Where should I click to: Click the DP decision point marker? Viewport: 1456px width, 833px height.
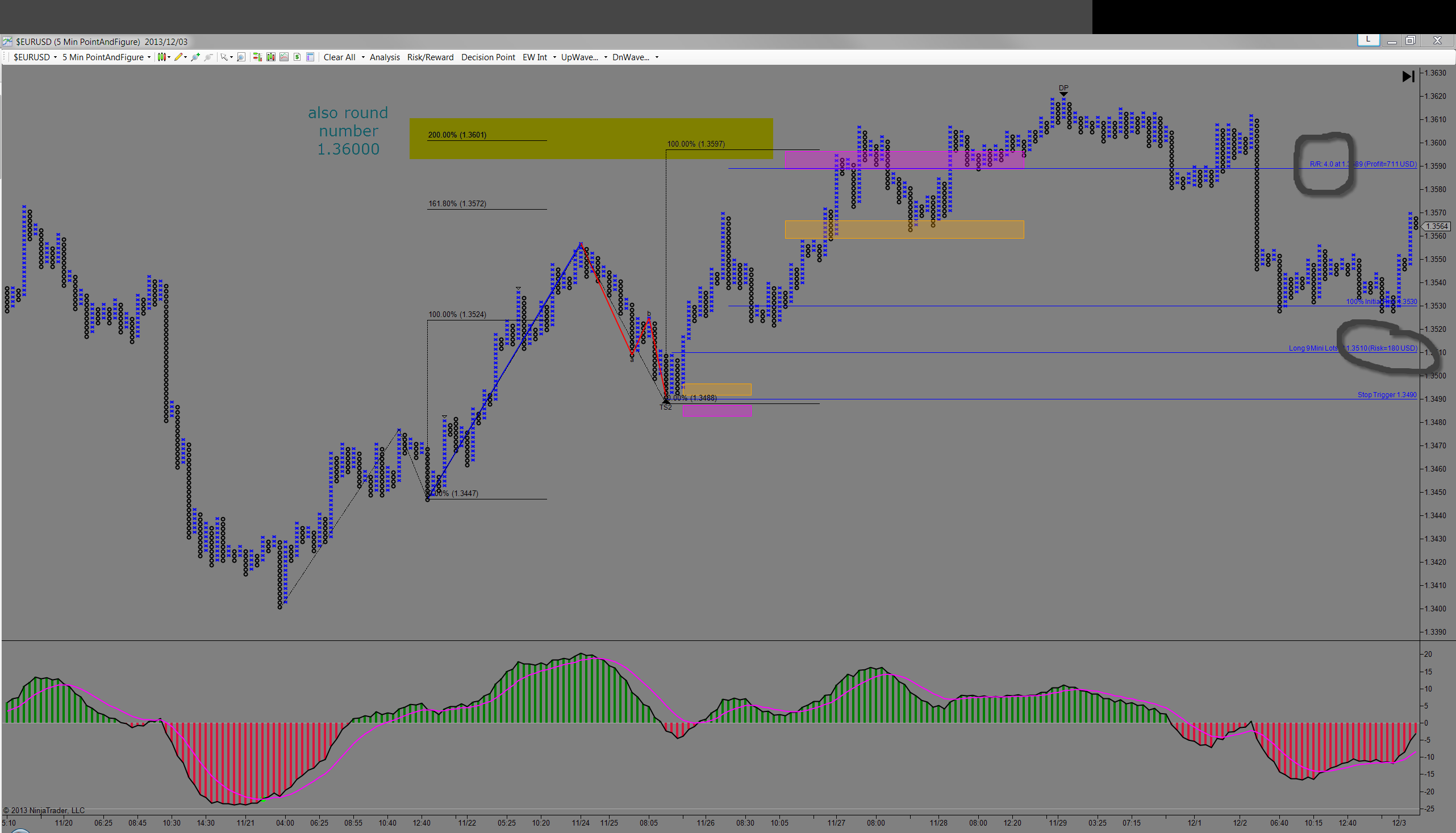pos(1063,90)
